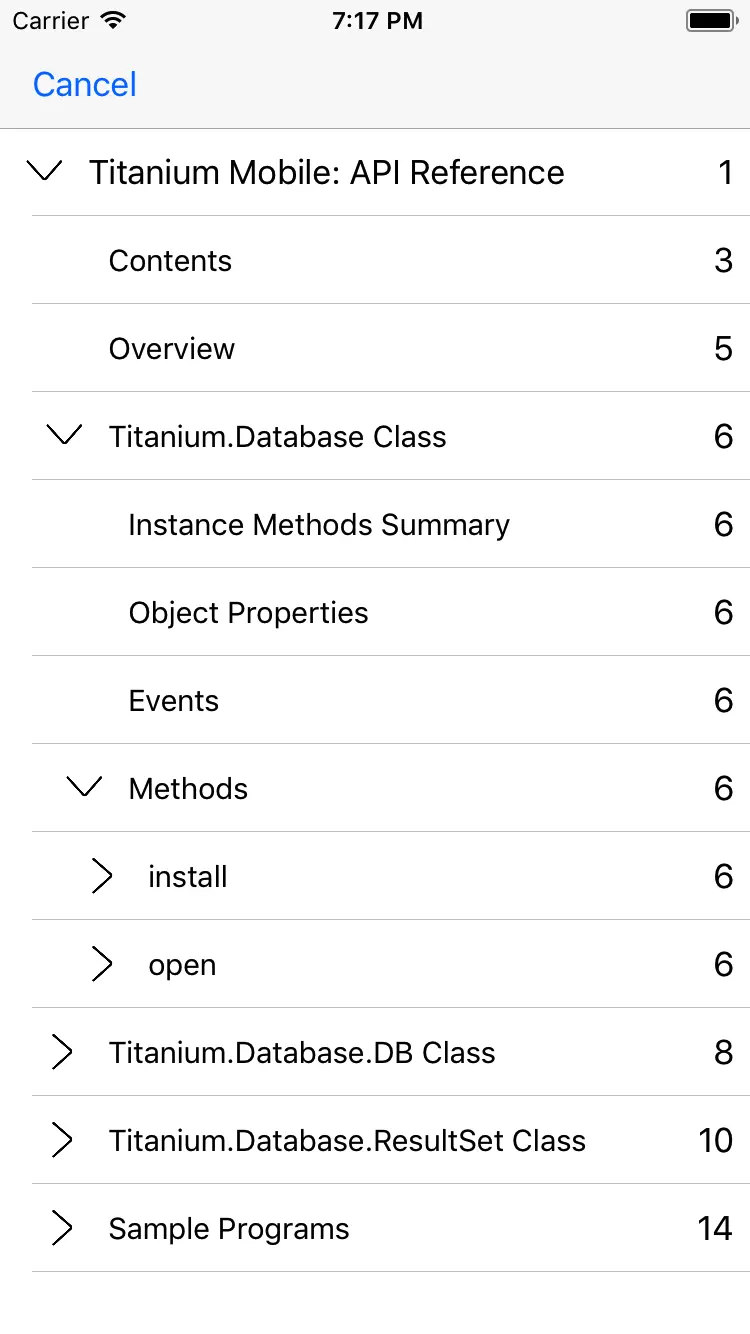Expand the Sample Programs chevron

[x=63, y=1228]
